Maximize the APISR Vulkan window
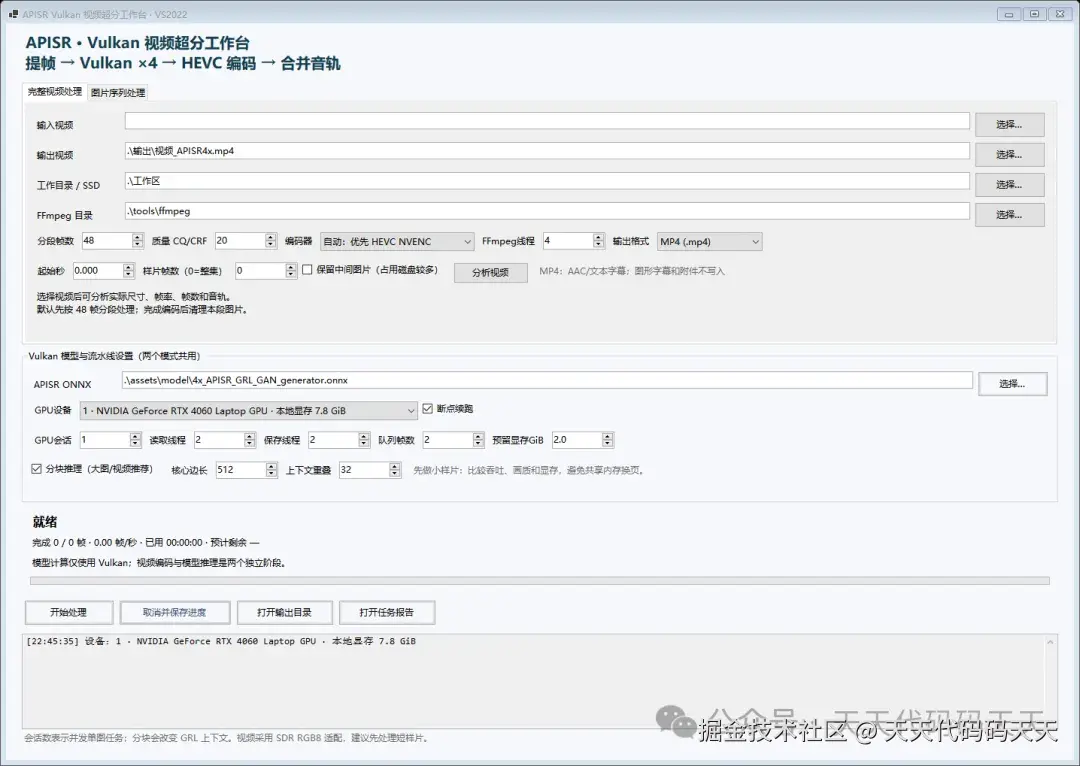 [1035, 14]
